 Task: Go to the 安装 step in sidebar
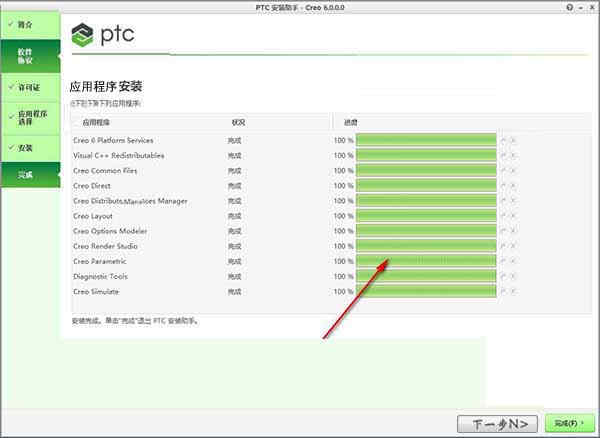tap(30, 148)
